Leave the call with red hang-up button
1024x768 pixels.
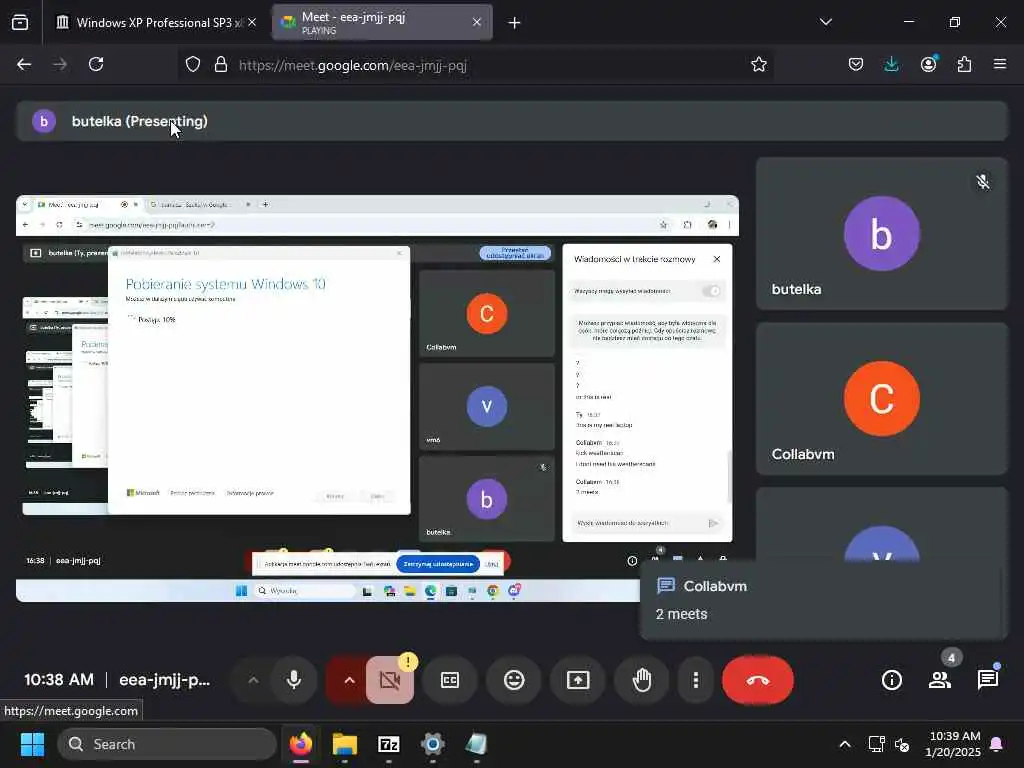[758, 680]
